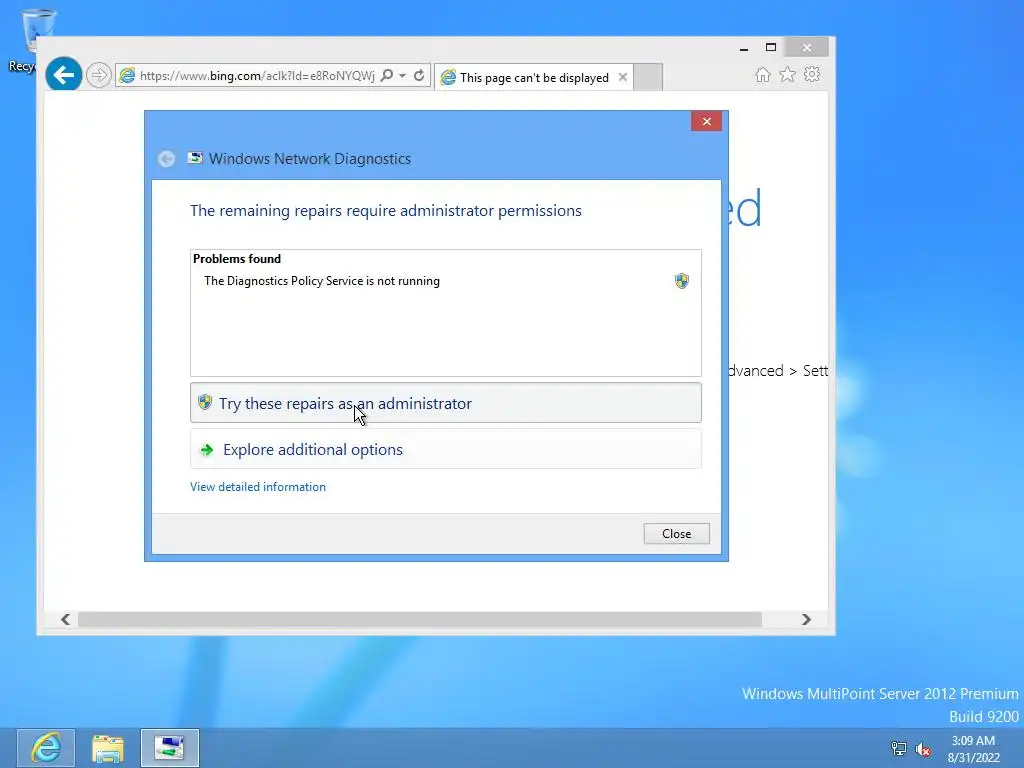Maximize the Internet Explorer window
This screenshot has height=768, width=1024.
pos(771,48)
